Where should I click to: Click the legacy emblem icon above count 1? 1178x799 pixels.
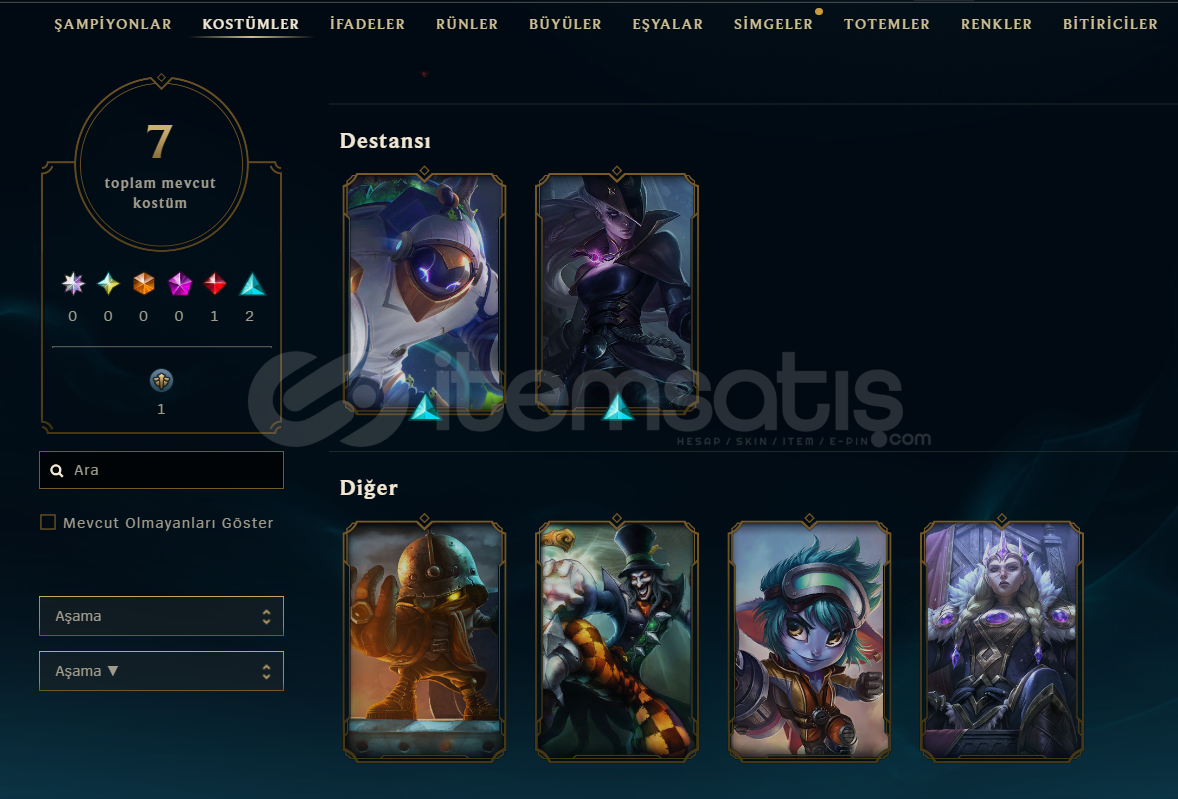(161, 381)
